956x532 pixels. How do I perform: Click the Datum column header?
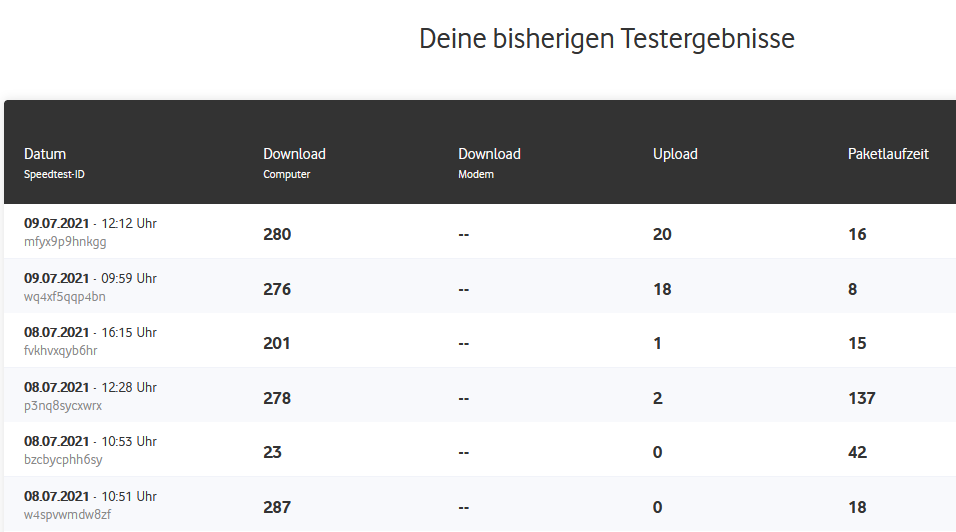click(45, 154)
